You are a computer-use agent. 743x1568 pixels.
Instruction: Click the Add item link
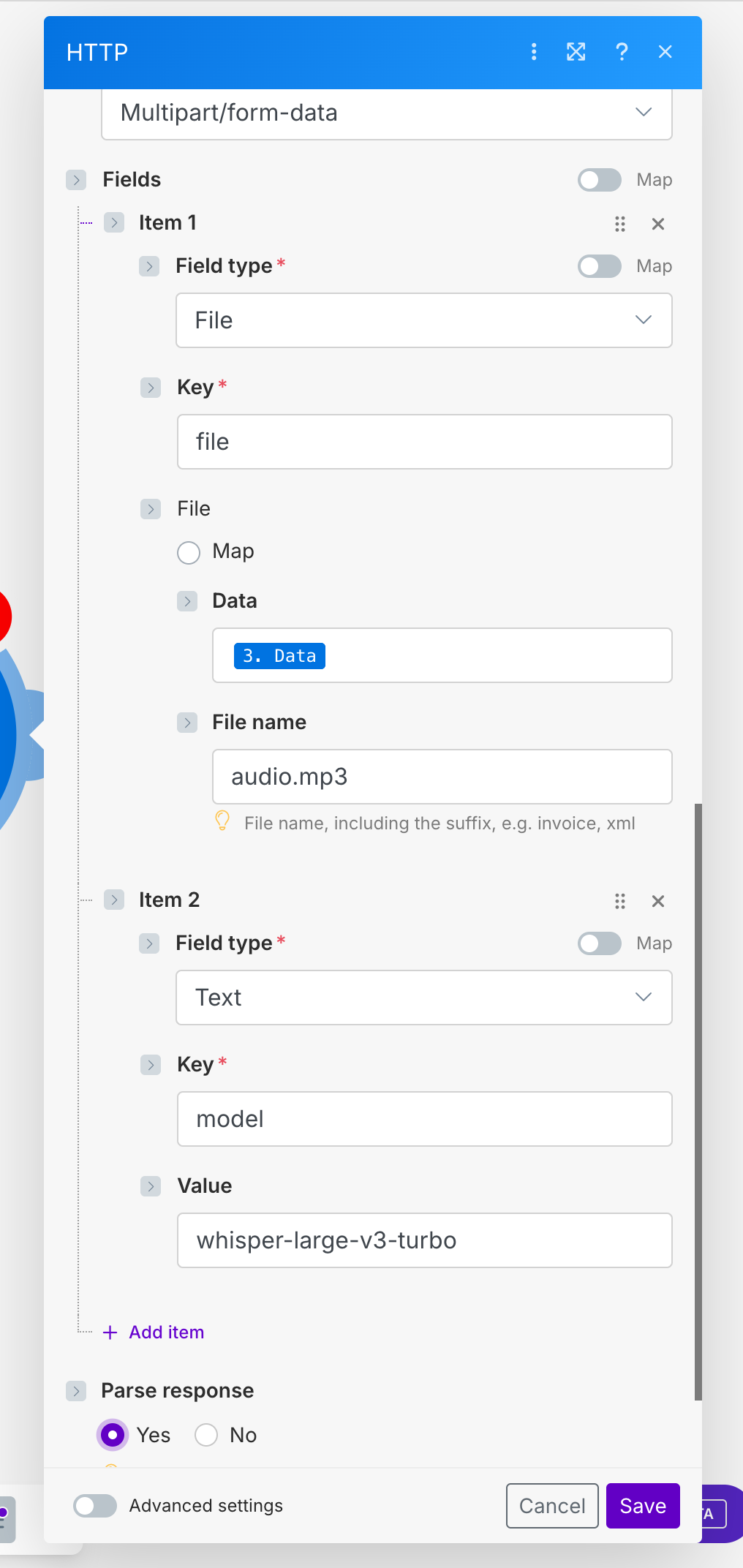point(167,1333)
